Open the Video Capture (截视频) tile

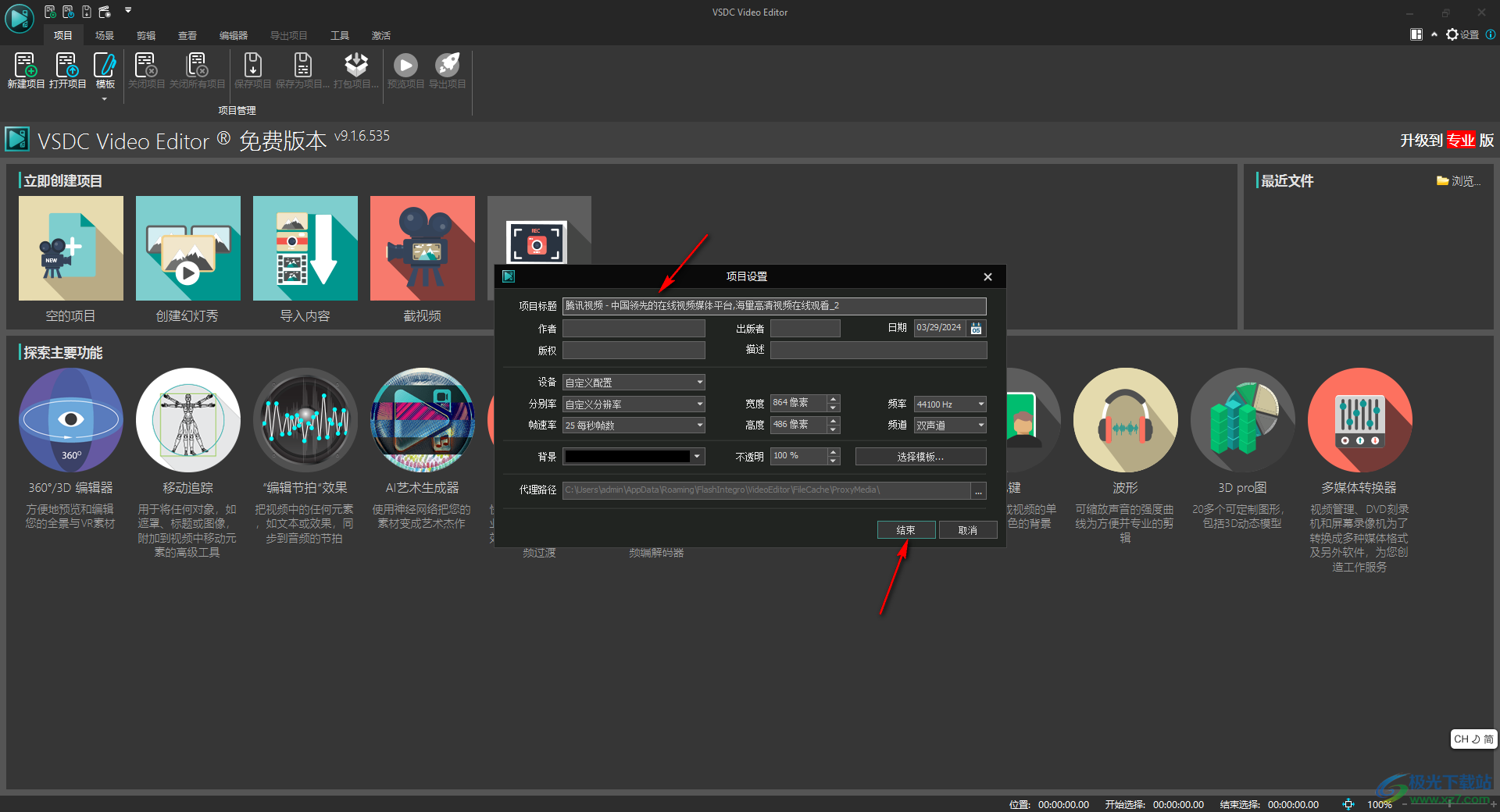(x=423, y=248)
